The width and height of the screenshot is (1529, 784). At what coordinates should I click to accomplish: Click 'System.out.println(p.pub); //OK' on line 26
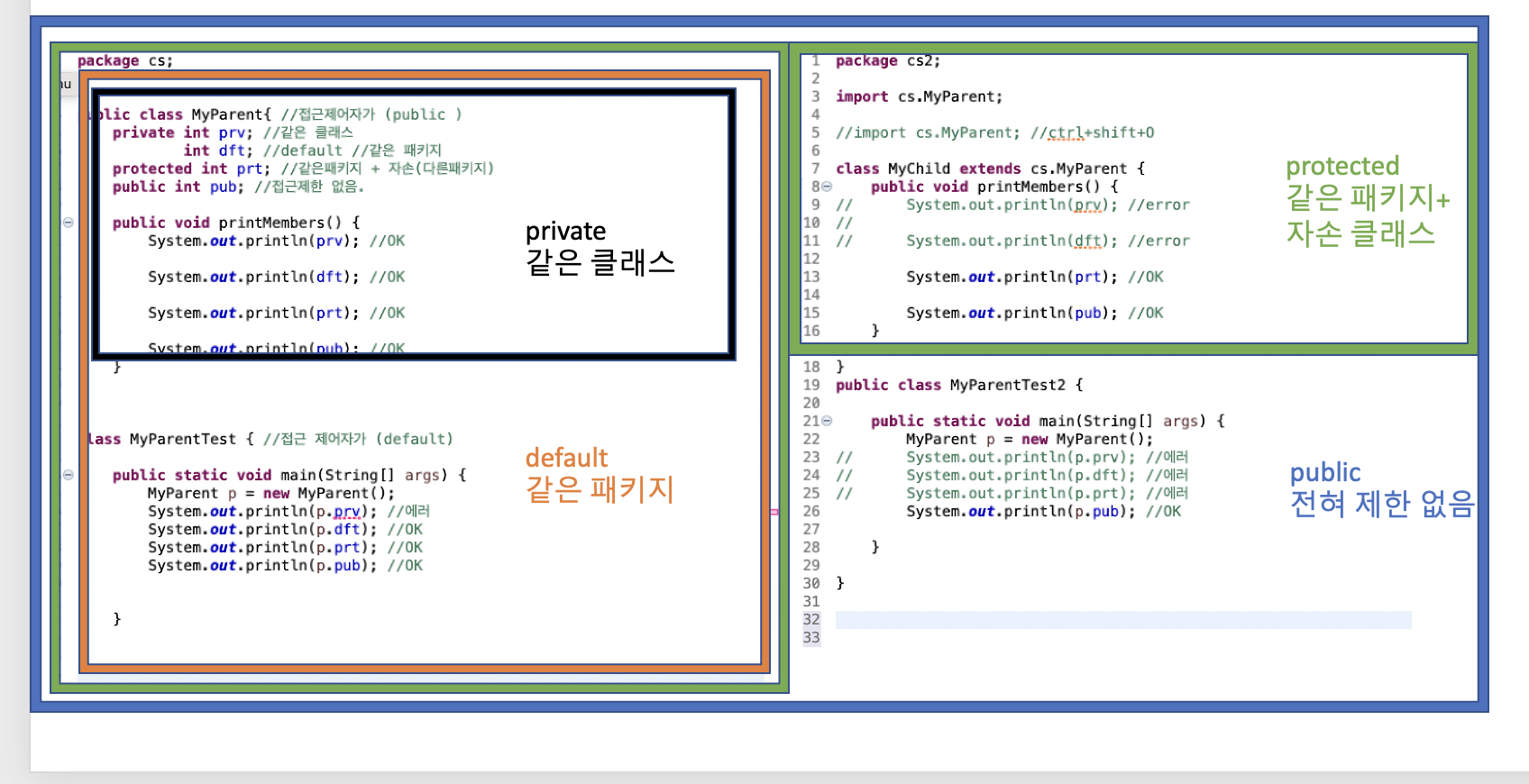pos(1044,511)
